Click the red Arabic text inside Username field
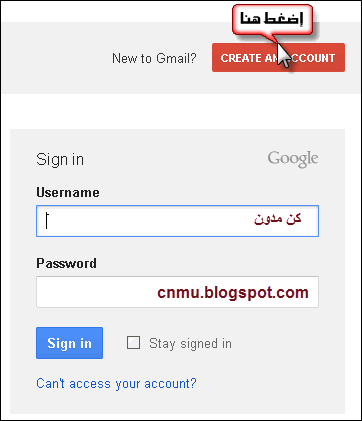The width and height of the screenshot is (362, 421). [278, 219]
